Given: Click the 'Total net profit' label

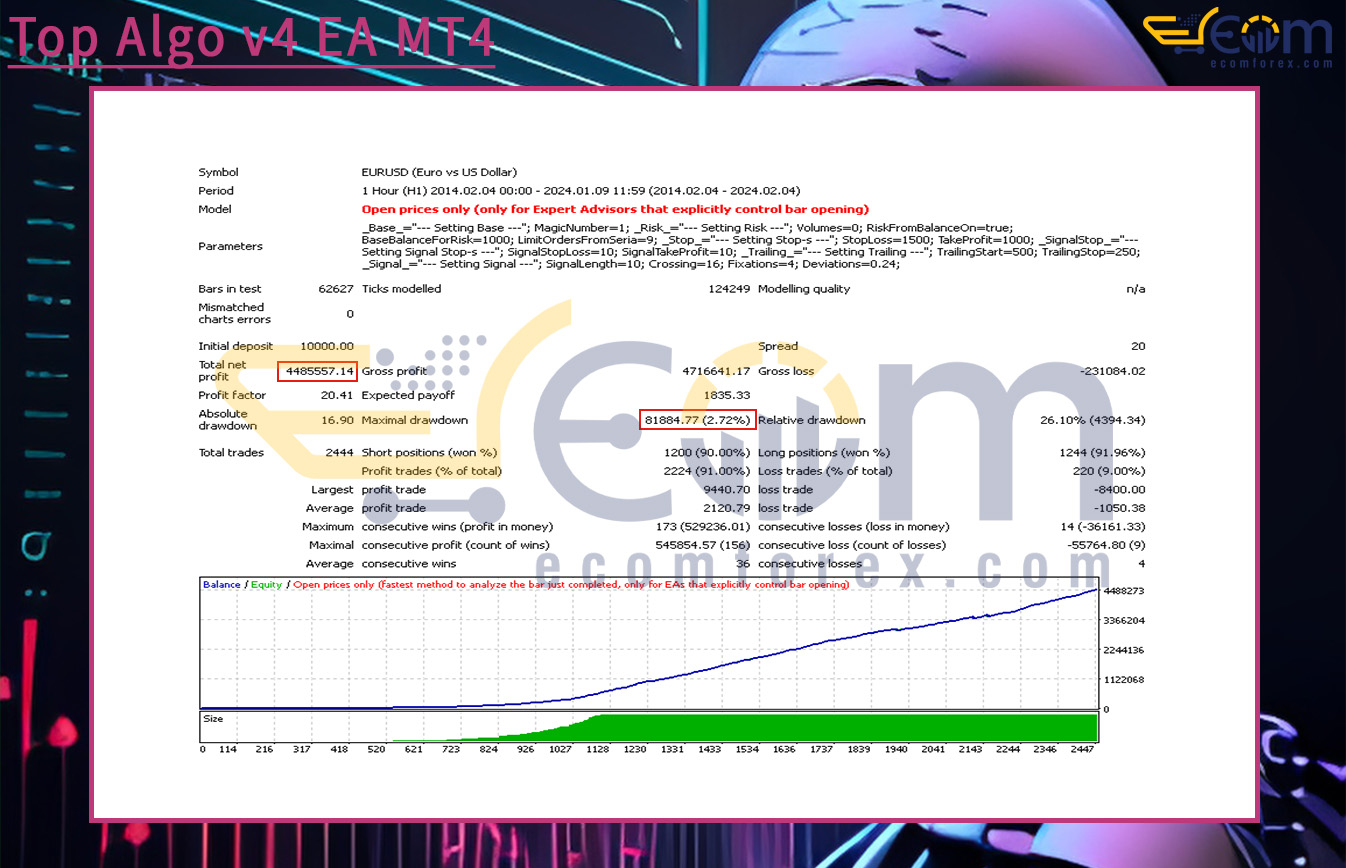Looking at the screenshot, I should coord(222,371).
